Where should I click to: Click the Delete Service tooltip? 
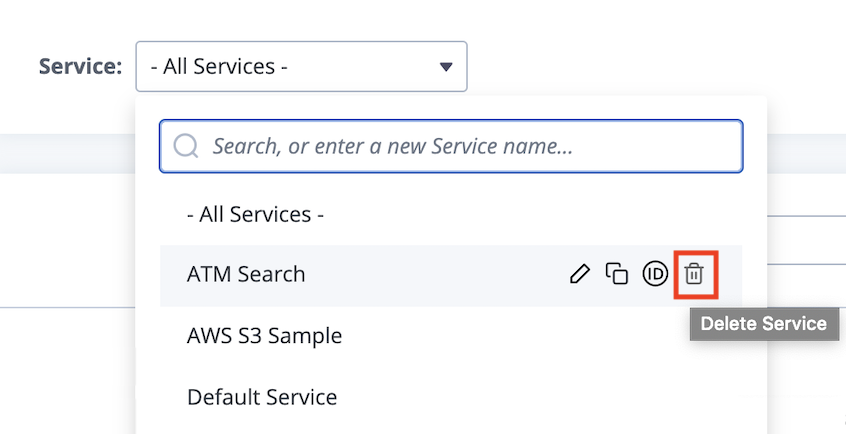(x=764, y=324)
